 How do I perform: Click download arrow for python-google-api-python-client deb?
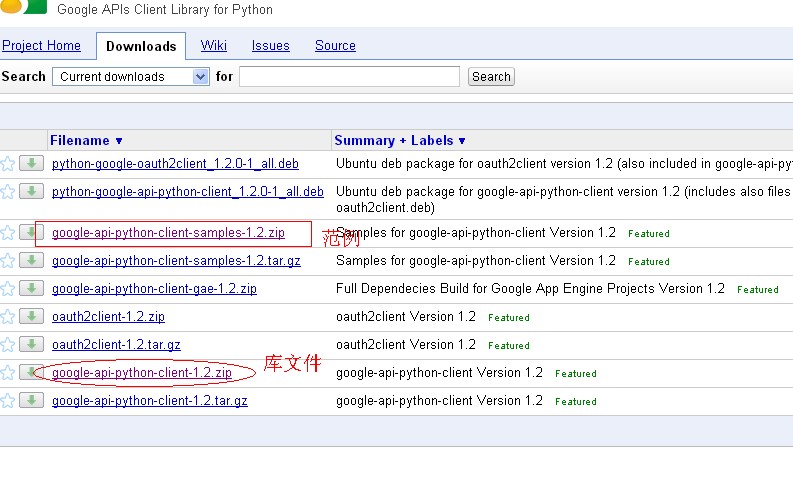coord(31,191)
